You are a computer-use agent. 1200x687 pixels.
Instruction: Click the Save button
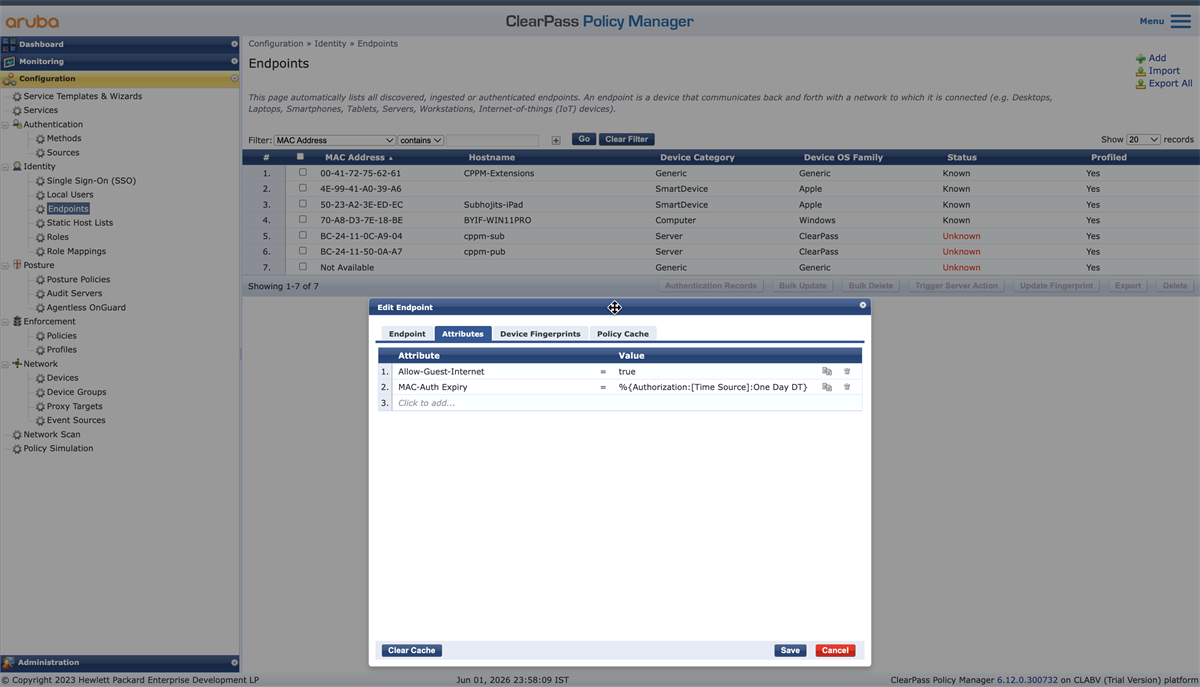[x=790, y=650]
